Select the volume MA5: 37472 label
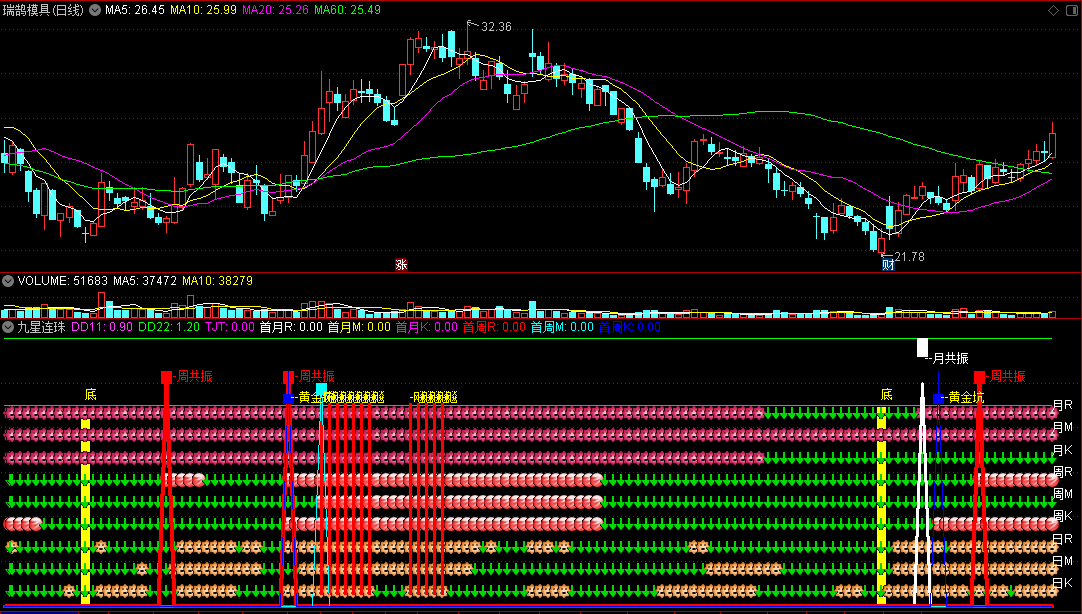 tap(144, 281)
